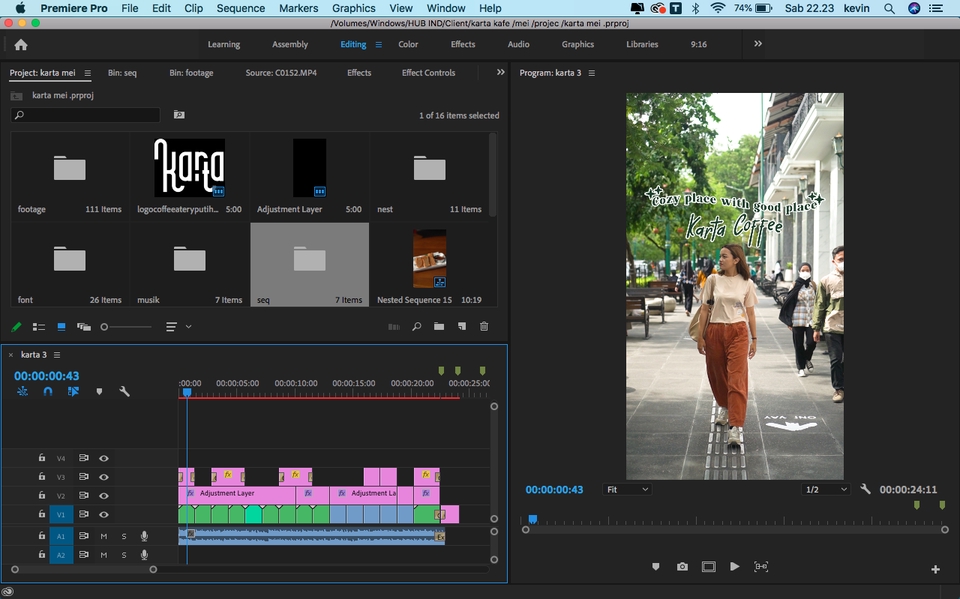Open Program karta 3 panel menu
960x599 pixels.
pyautogui.click(x=591, y=73)
